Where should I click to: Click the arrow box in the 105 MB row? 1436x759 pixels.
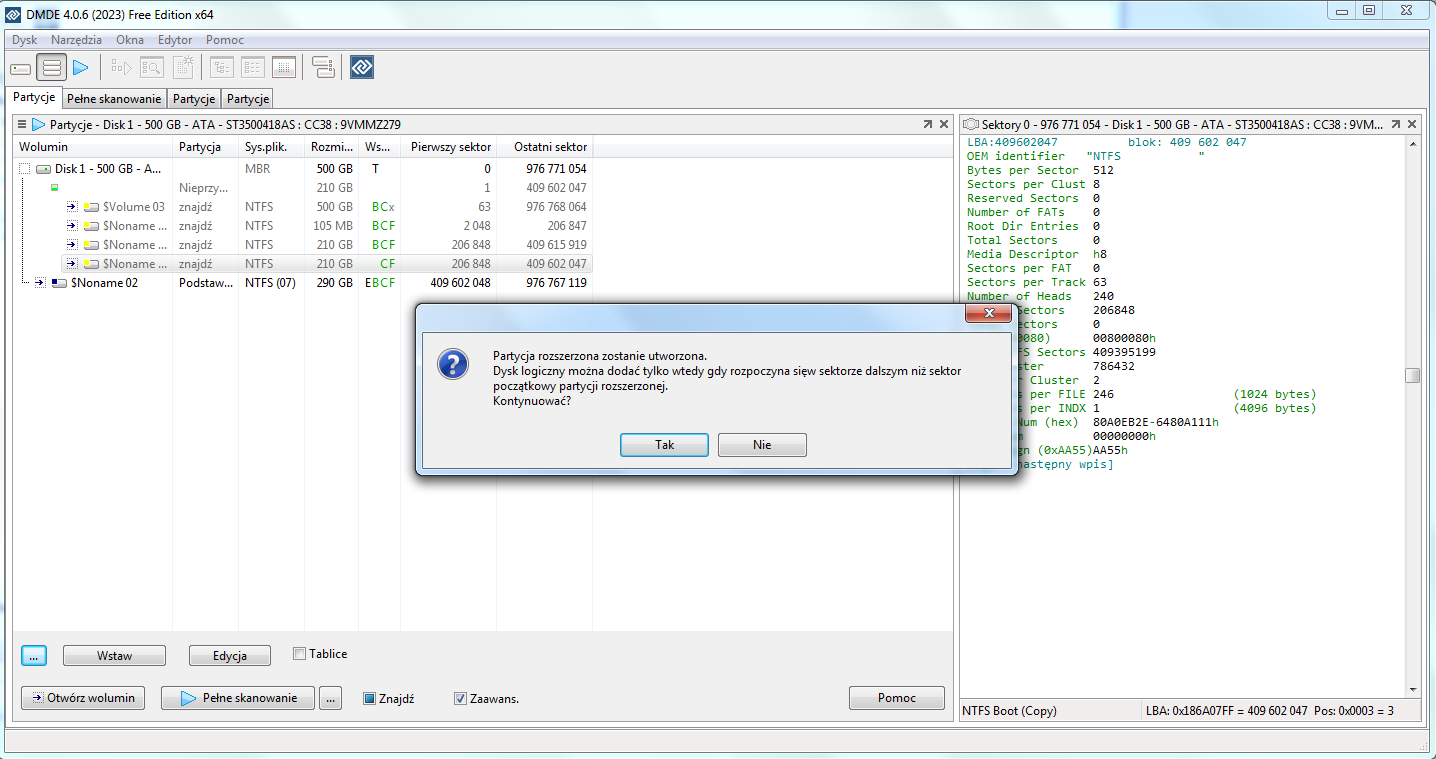pyautogui.click(x=72, y=226)
